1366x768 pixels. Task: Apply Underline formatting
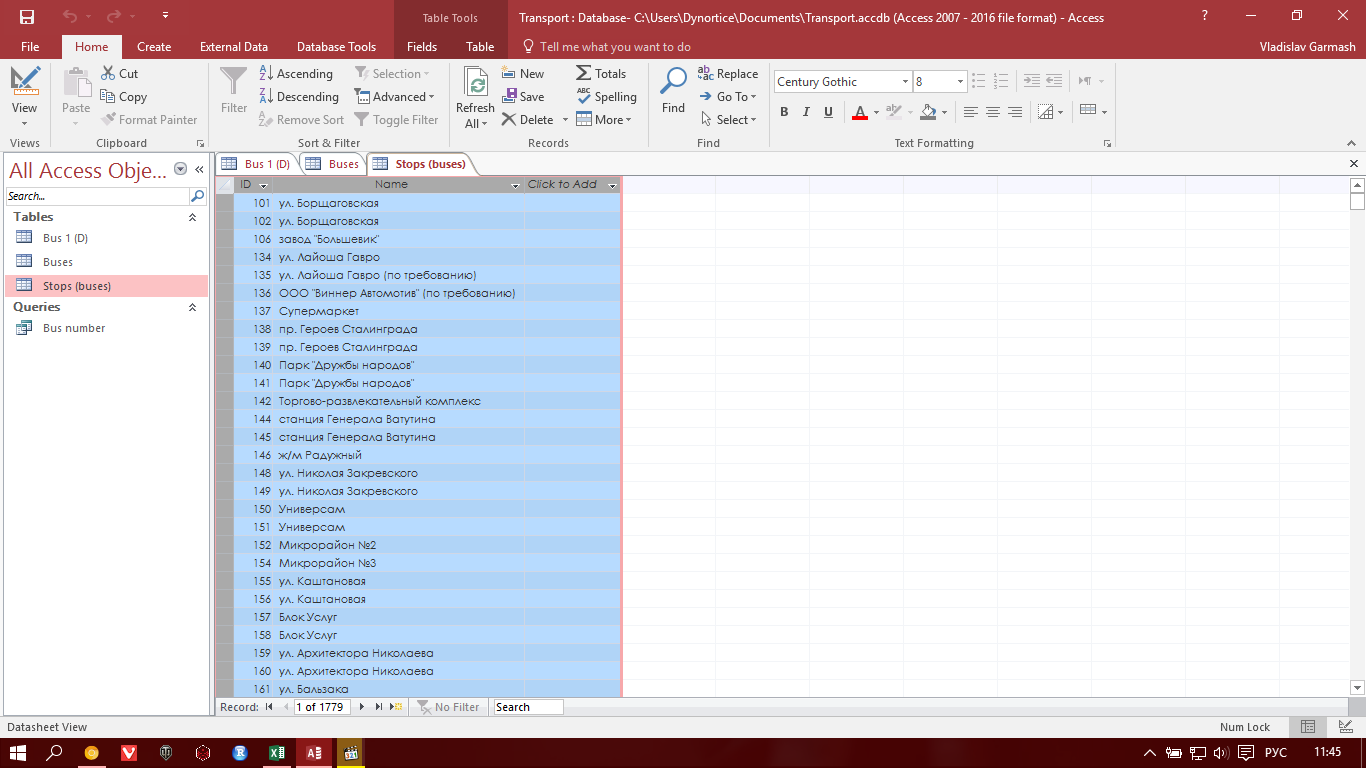(x=828, y=112)
